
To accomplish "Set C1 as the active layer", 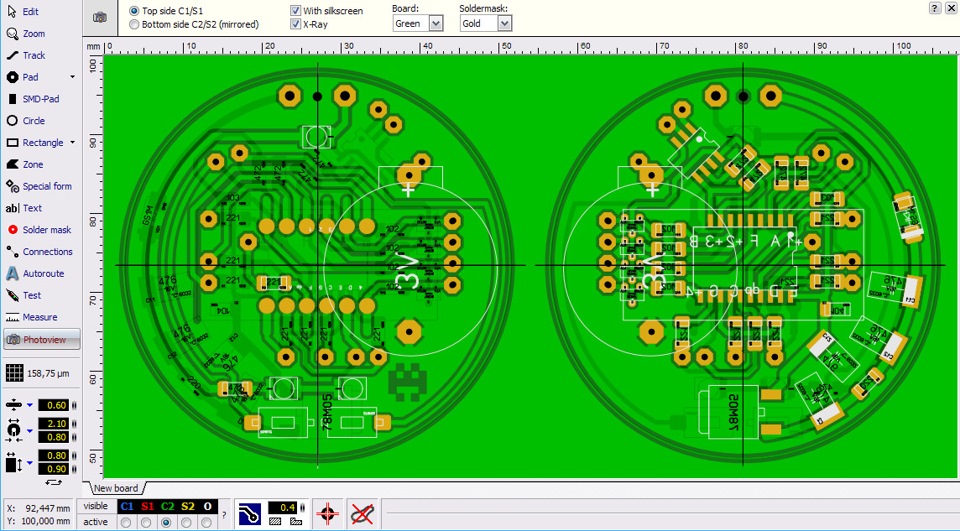I will 126,522.
